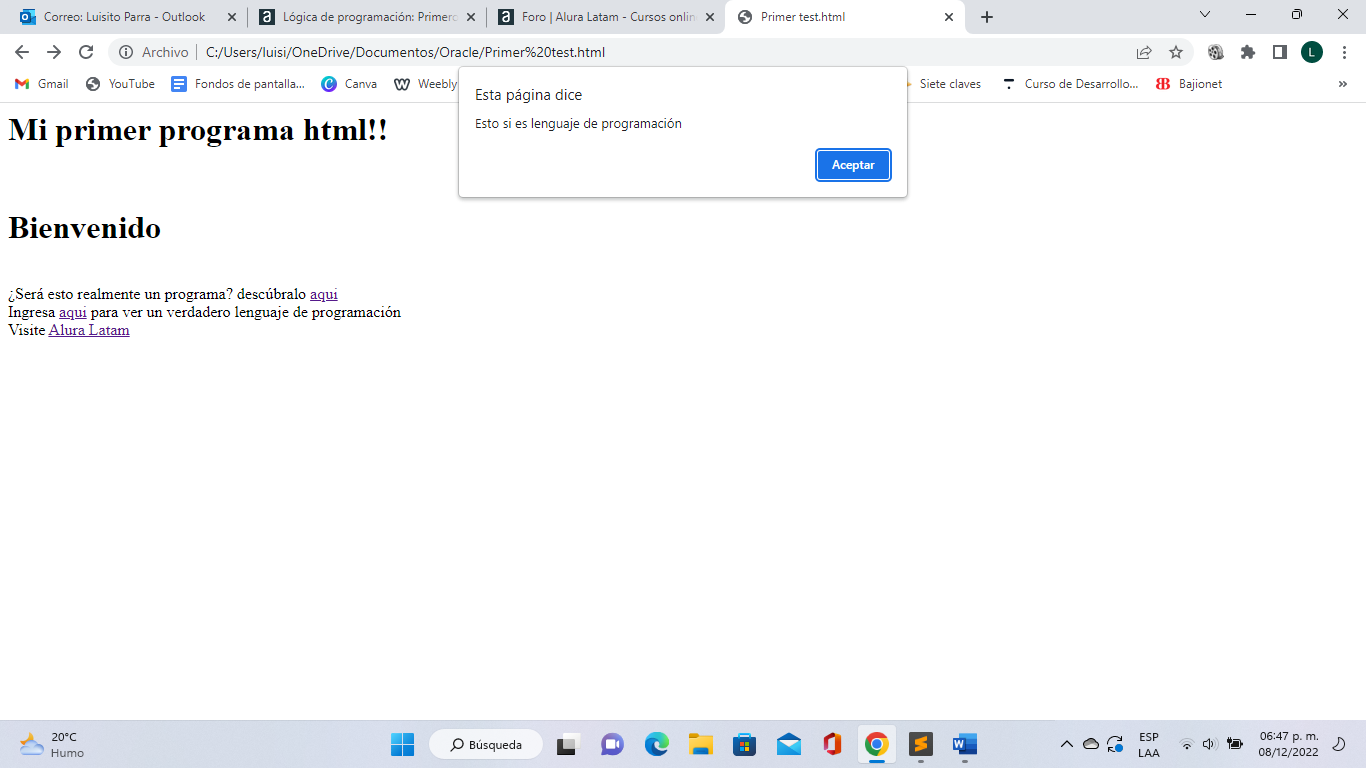Click the share page icon in the address bar
1366x768 pixels.
1144,52
